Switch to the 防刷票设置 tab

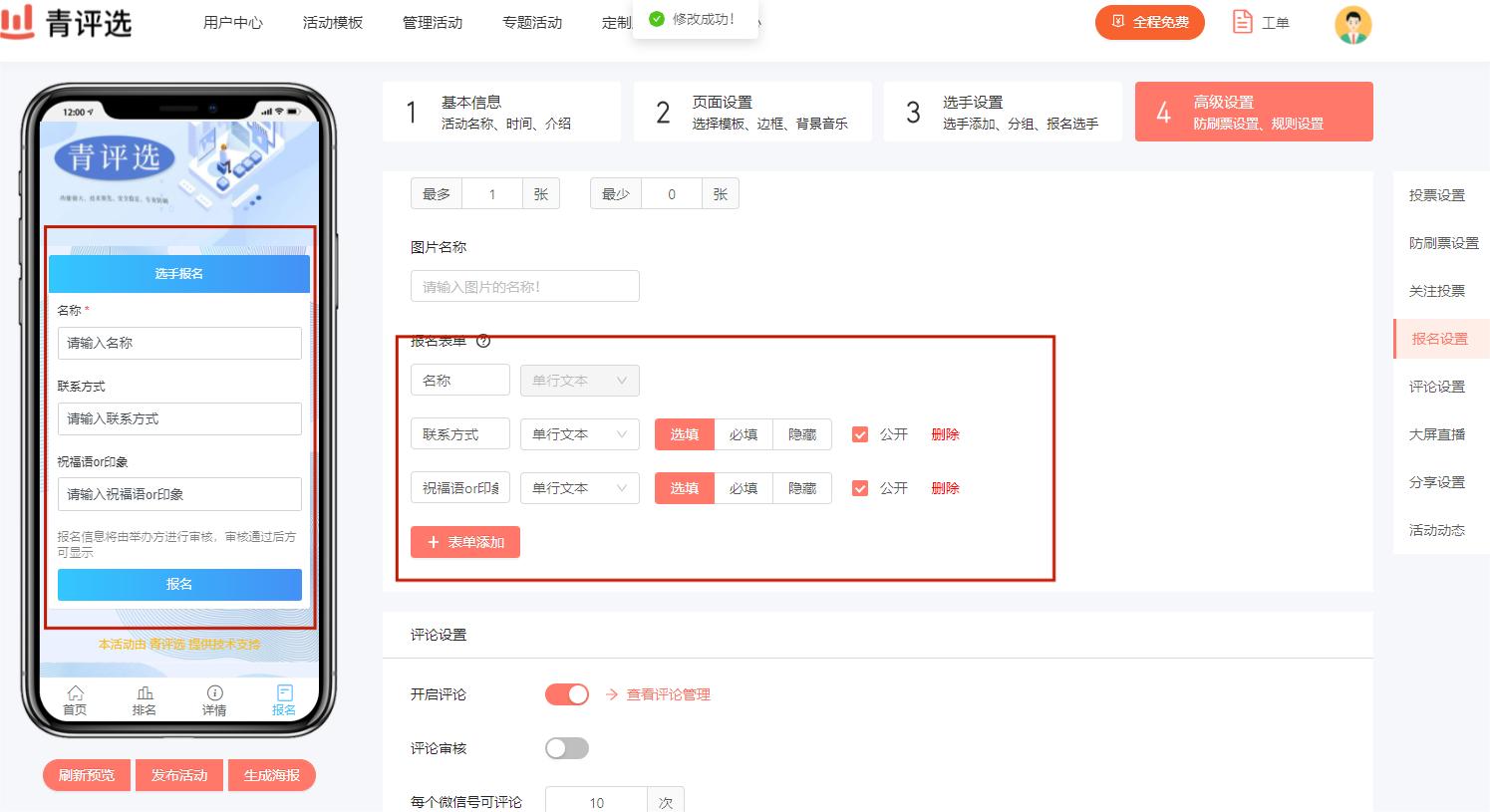click(x=1443, y=242)
